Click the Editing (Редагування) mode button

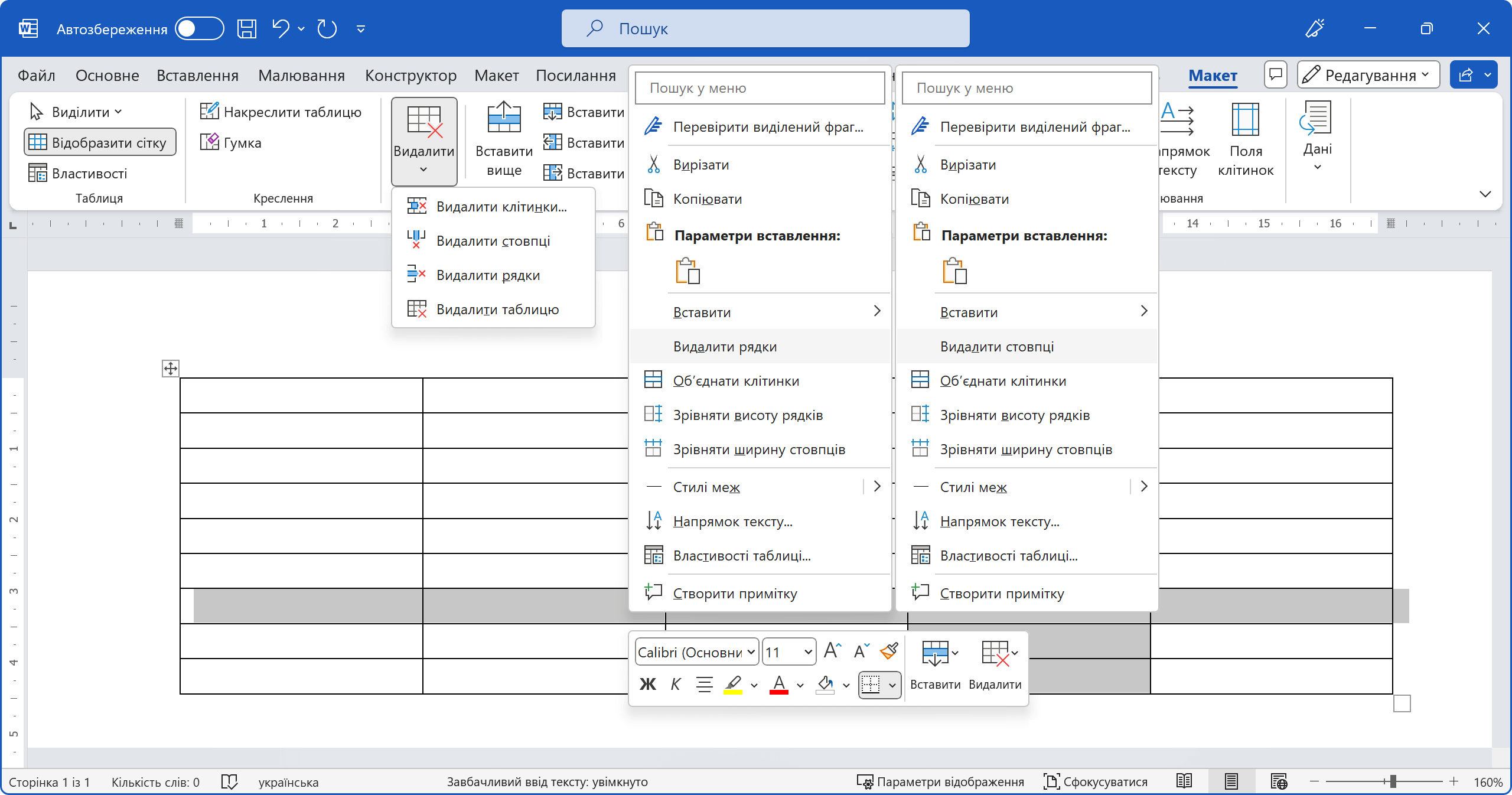pos(1368,75)
